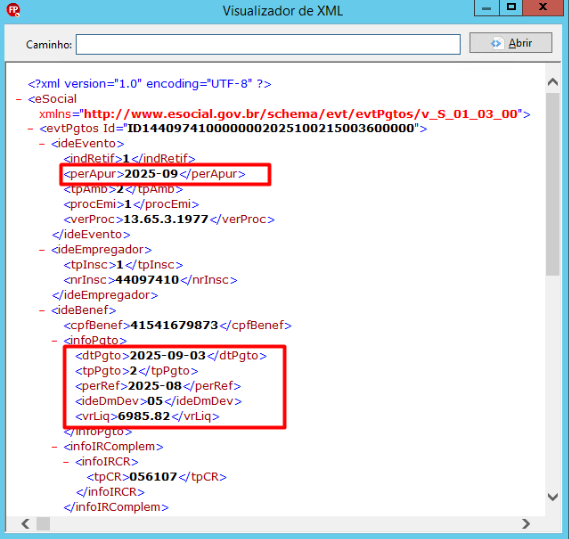Select the dtPgto 2025-09-03 line
Viewport: 569px width, 539px height.
point(171,356)
